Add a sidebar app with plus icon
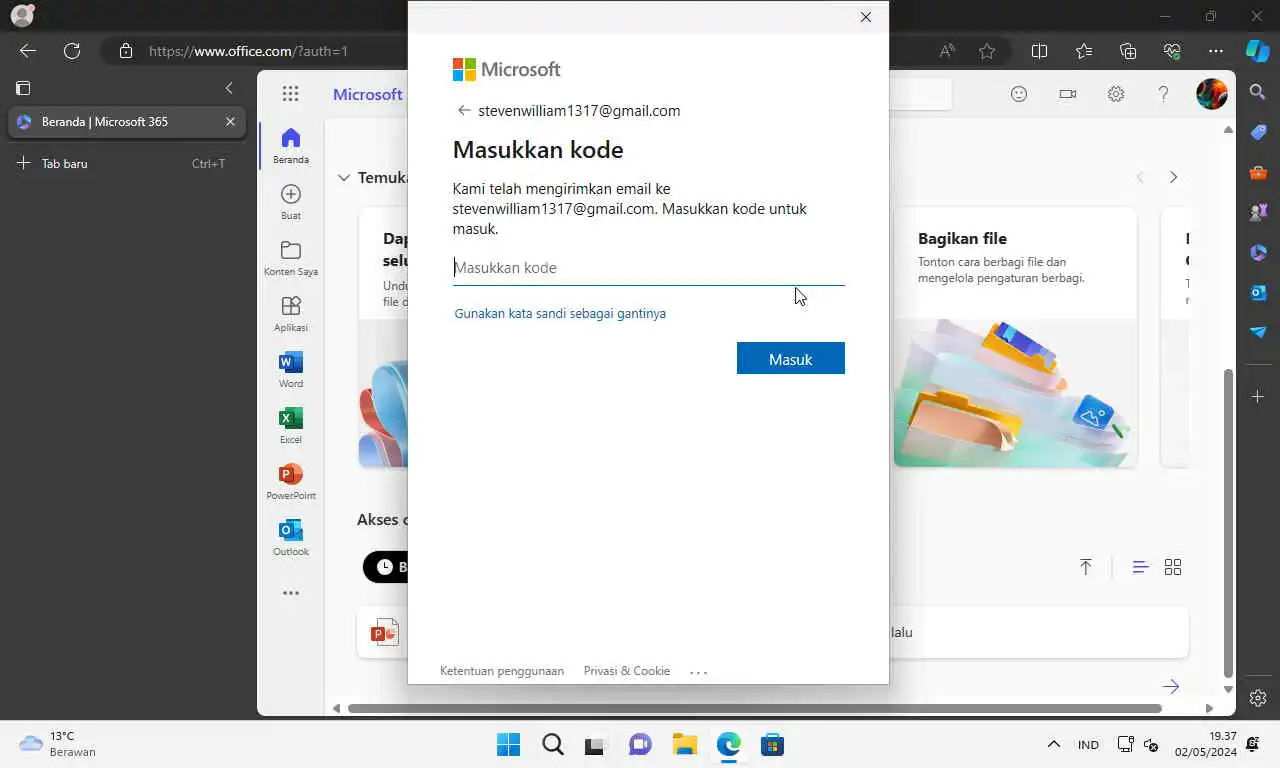 tap(1258, 397)
